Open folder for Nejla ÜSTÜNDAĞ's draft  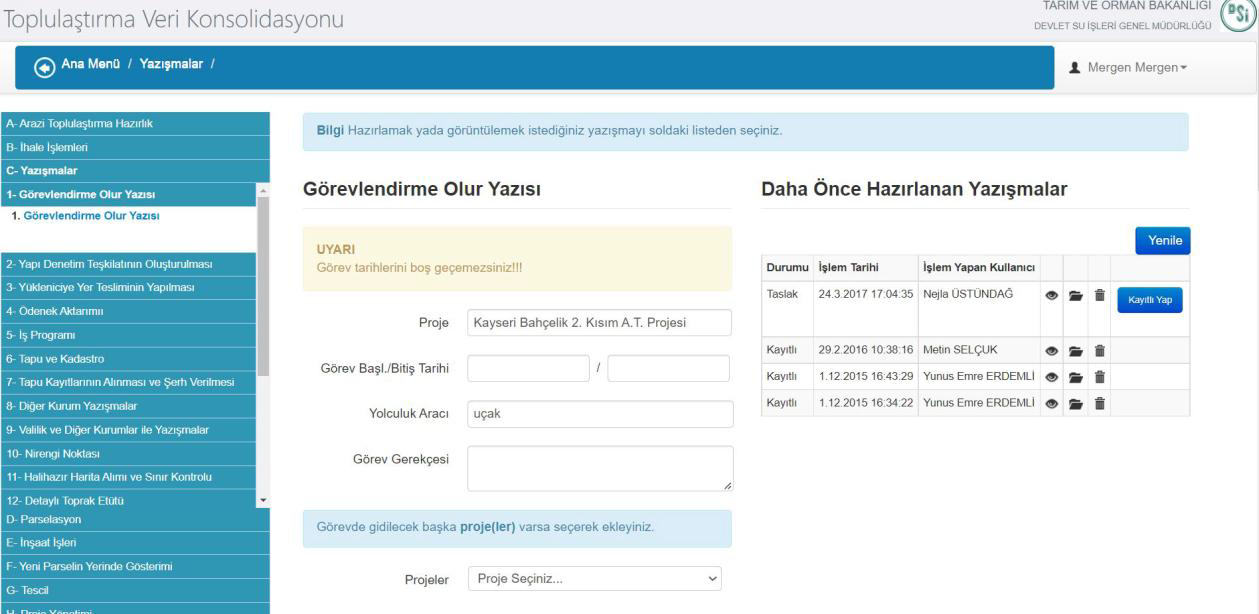pyautogui.click(x=1075, y=296)
